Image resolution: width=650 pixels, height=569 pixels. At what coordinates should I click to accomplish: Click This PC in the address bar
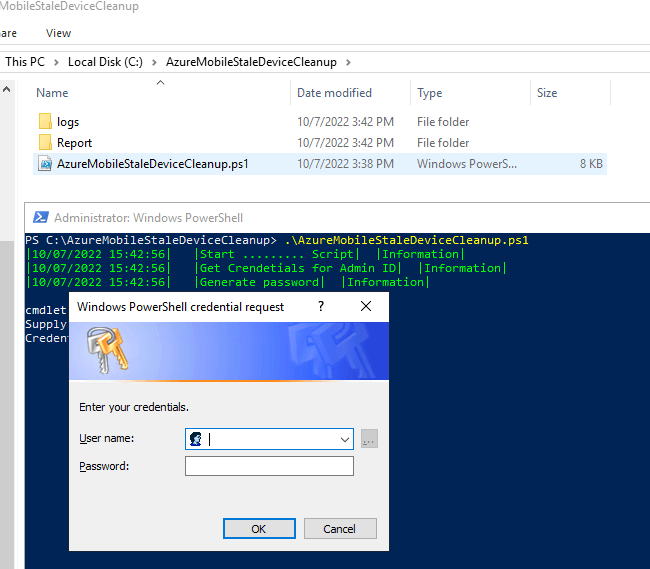(x=25, y=62)
